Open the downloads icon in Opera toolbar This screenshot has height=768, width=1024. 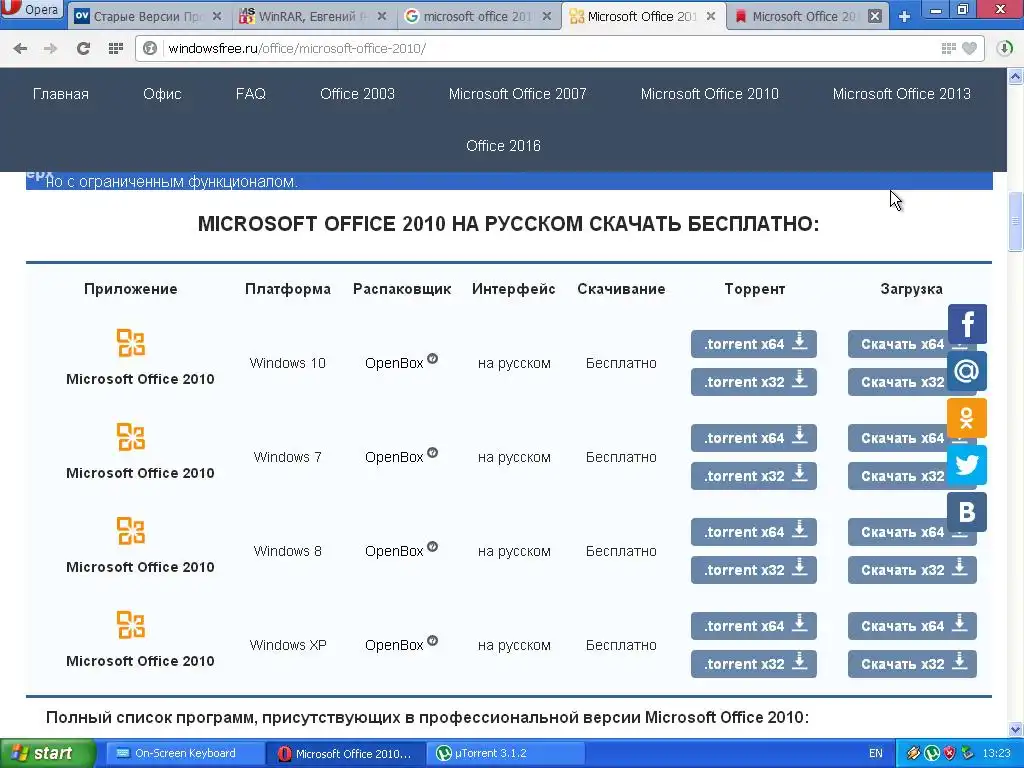[x=1005, y=48]
